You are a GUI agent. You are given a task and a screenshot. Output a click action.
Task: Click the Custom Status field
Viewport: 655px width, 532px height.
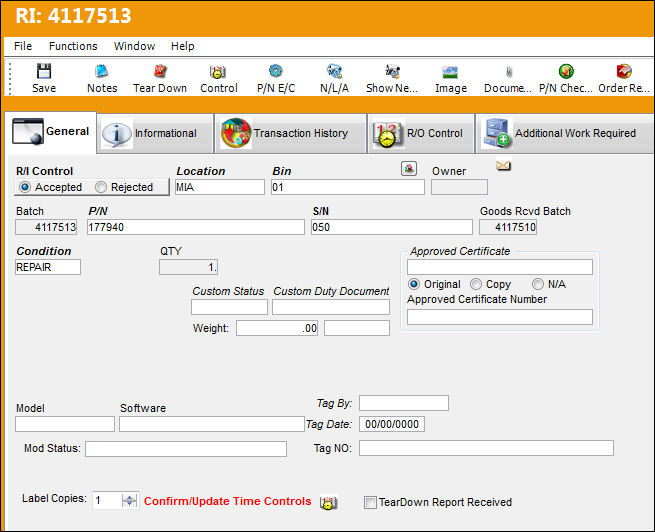point(229,307)
